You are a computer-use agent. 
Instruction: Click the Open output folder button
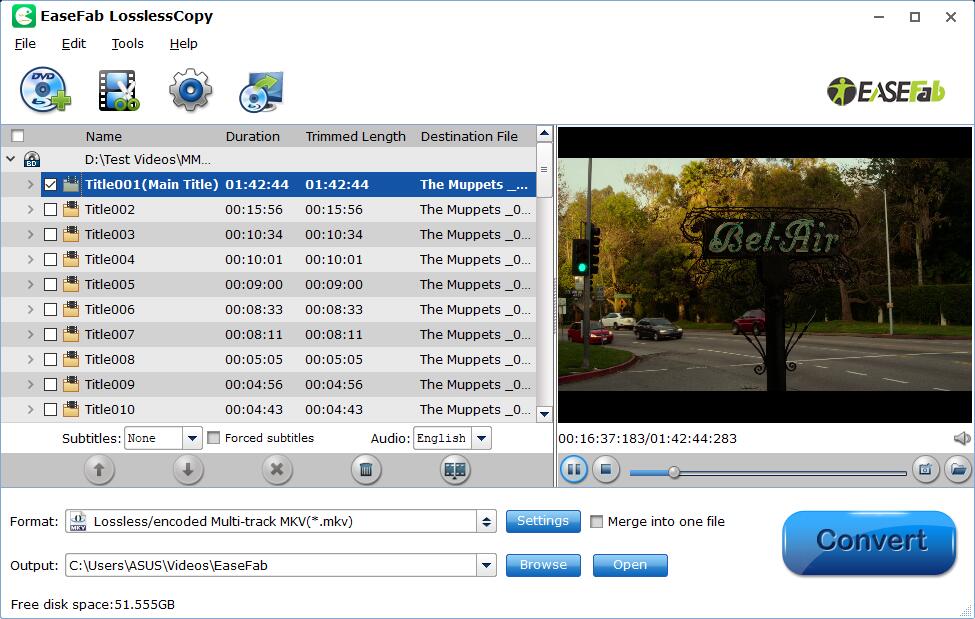click(x=630, y=565)
